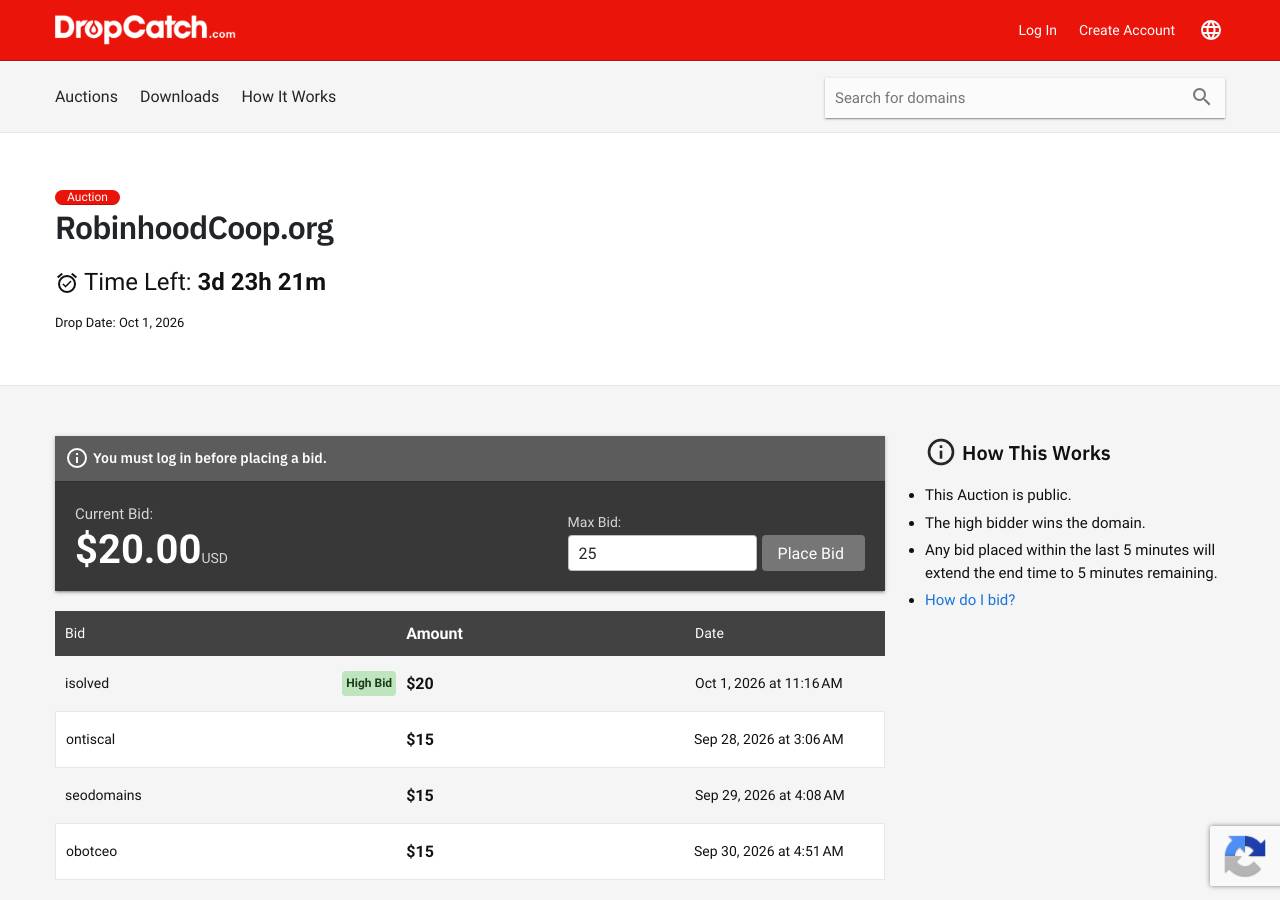Click the DropCatch.com logo
The image size is (1280, 900).
(145, 29)
